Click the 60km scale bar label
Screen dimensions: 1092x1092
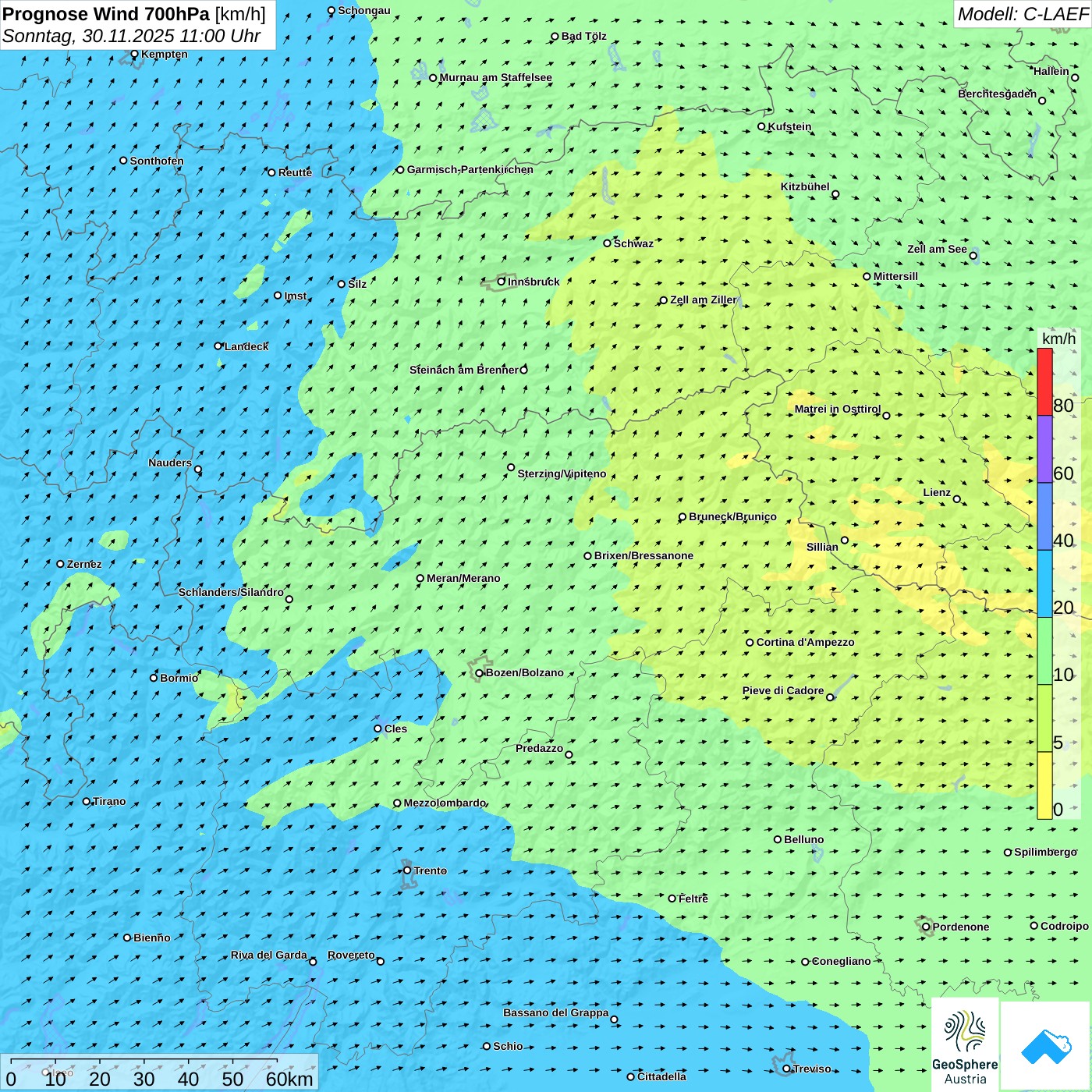(289, 1079)
